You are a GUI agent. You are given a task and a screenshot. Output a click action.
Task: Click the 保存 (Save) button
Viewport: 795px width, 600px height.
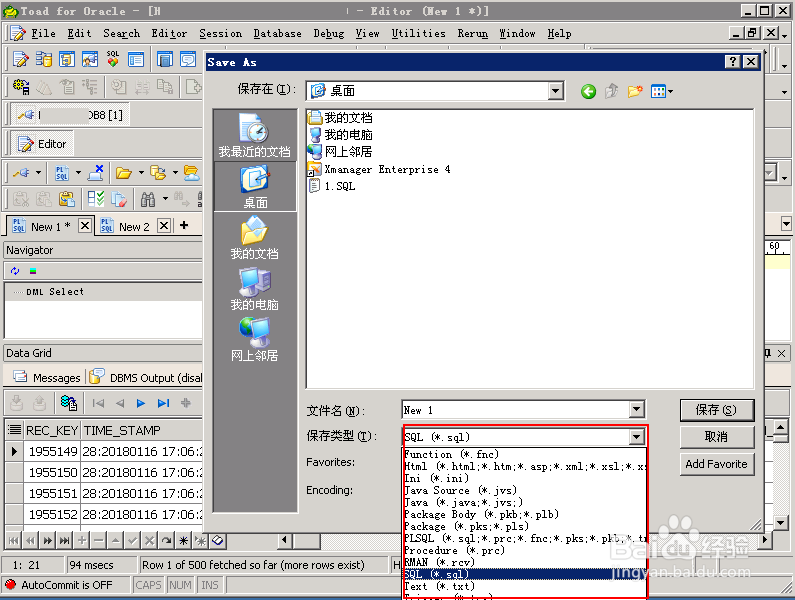point(716,410)
